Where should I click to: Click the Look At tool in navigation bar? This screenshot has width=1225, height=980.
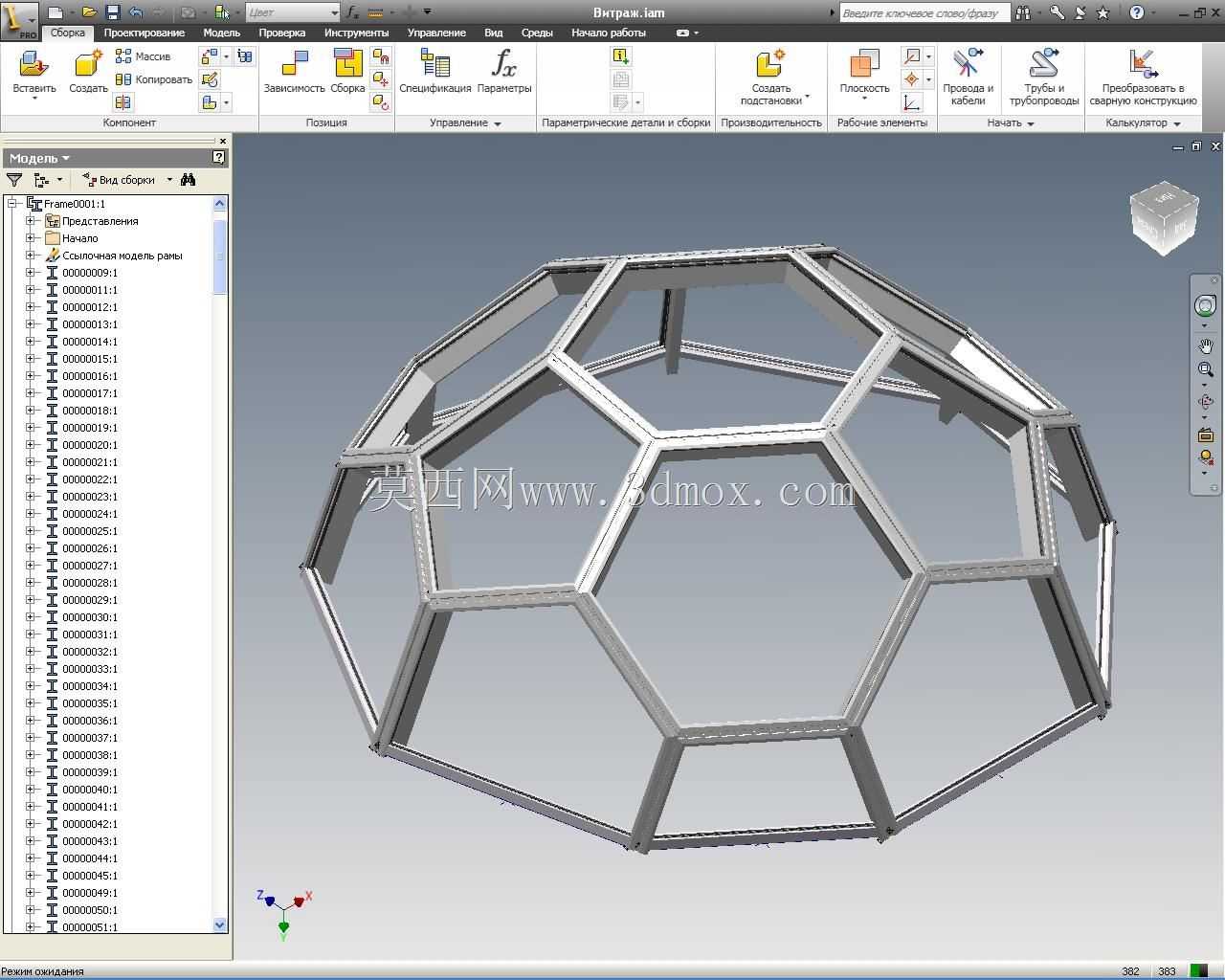pos(1205,434)
